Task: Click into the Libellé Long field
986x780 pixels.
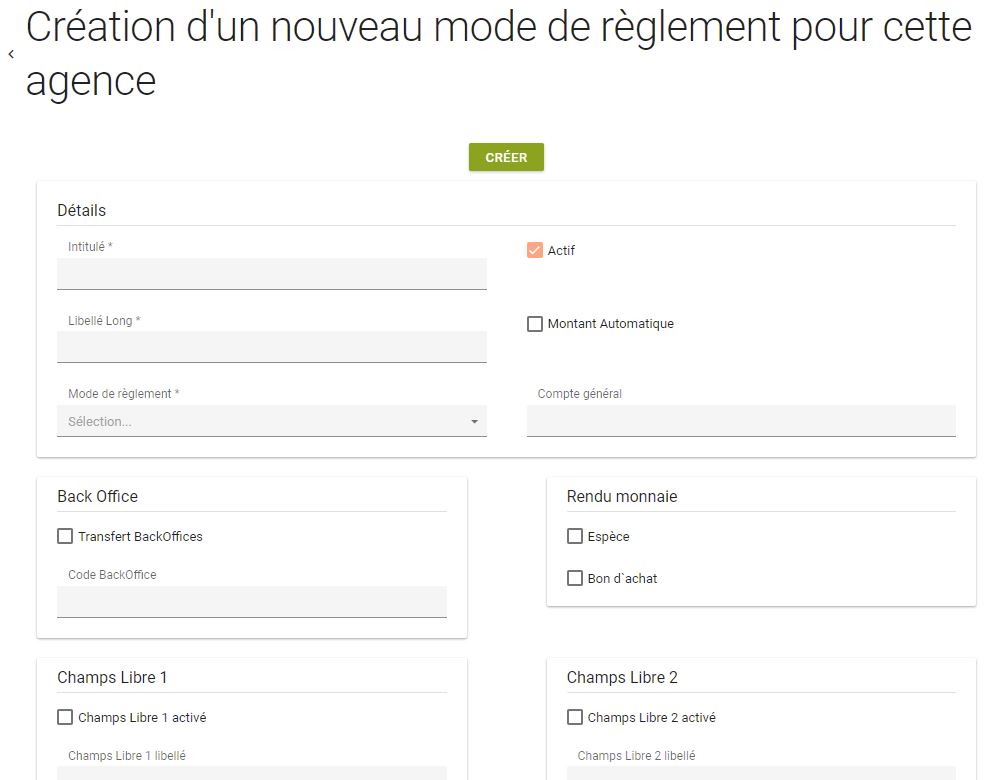Action: 271,346
